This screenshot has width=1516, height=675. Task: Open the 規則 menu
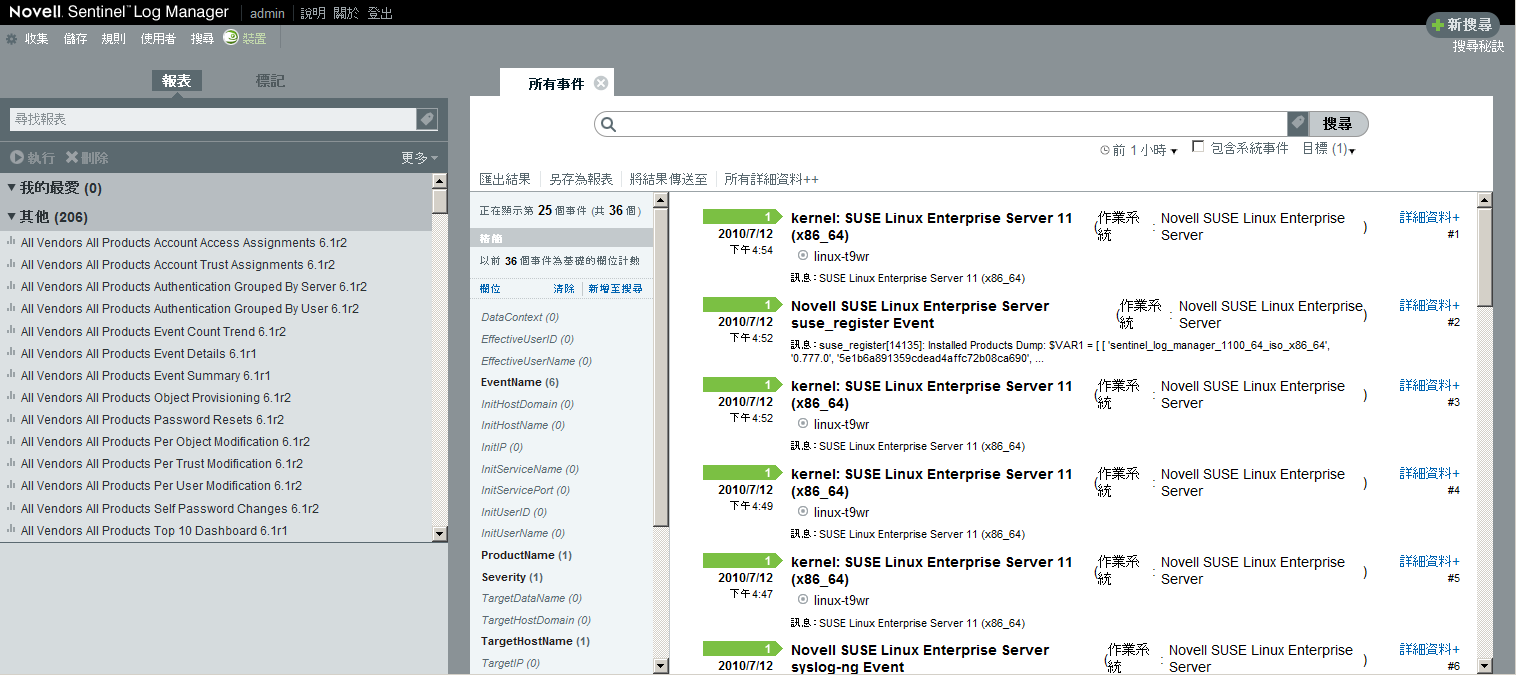(x=113, y=39)
